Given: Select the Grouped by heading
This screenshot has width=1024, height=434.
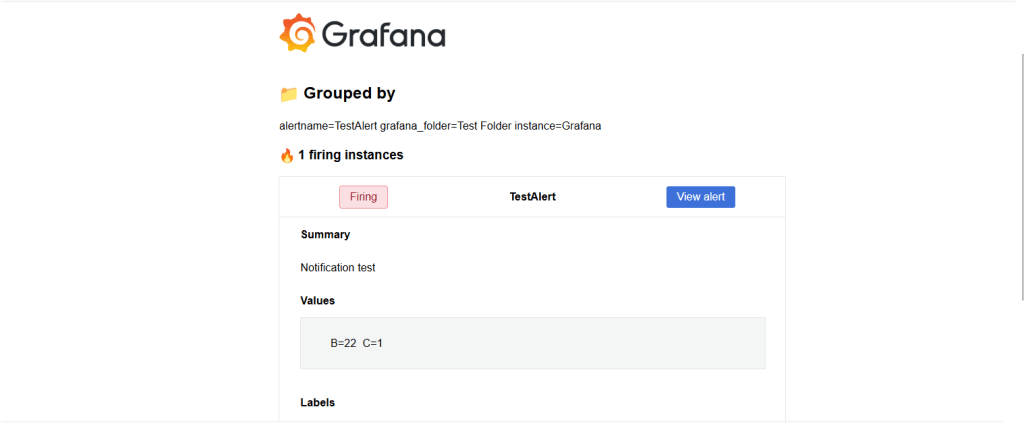Looking at the screenshot, I should click(x=349, y=94).
